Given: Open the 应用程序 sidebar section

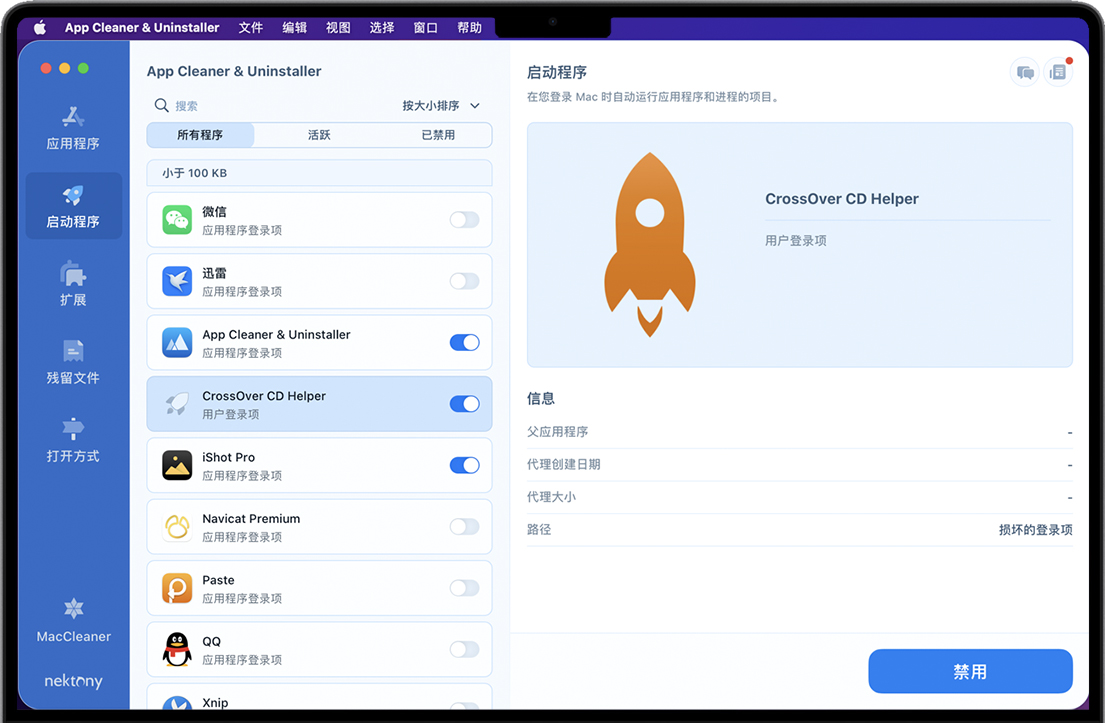Looking at the screenshot, I should [73, 128].
